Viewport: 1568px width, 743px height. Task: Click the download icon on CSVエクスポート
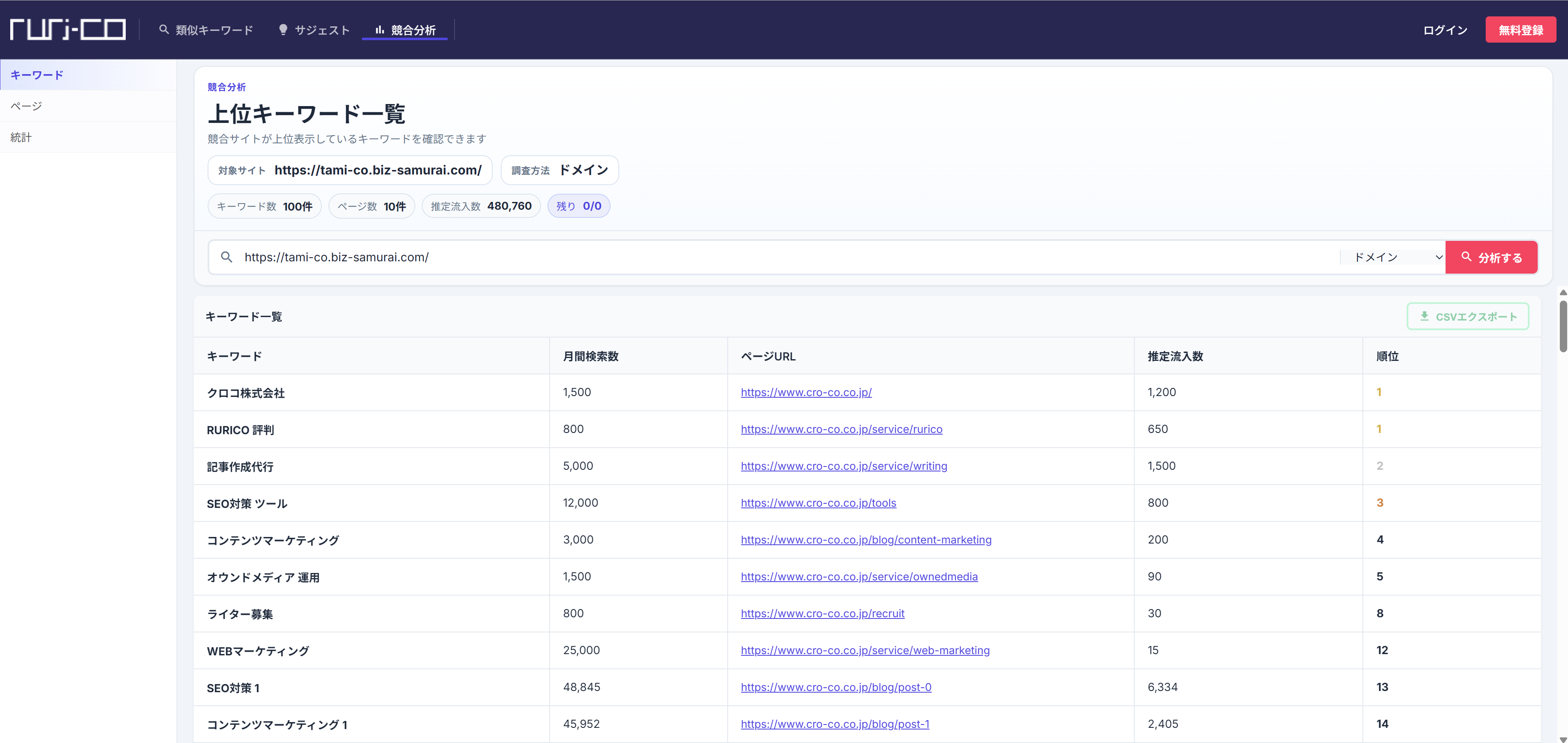pos(1424,316)
